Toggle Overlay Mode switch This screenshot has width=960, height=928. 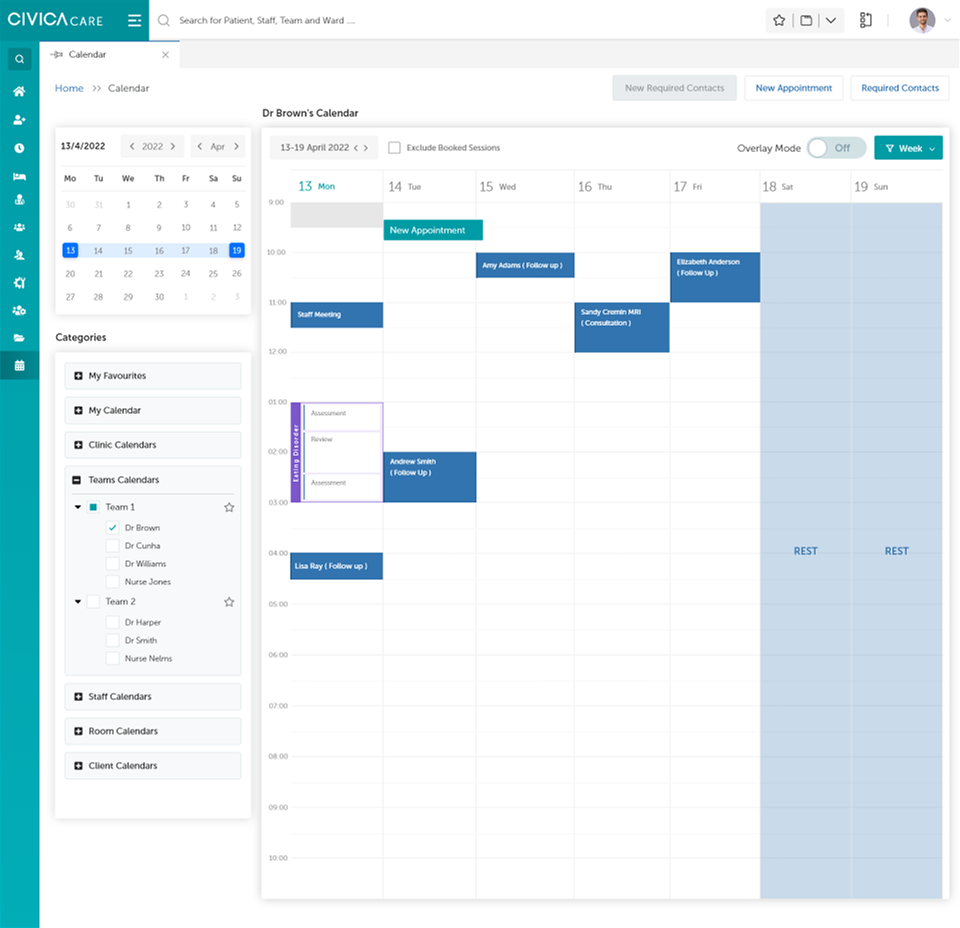(836, 148)
